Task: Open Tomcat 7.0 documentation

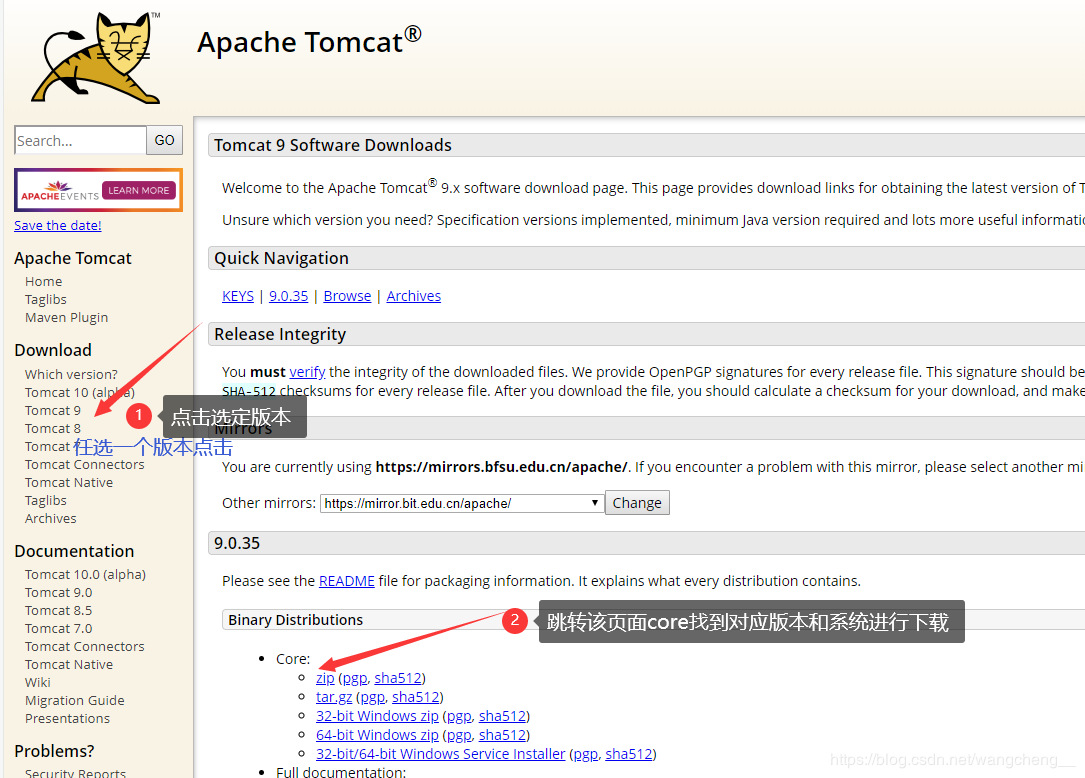Action: (x=58, y=628)
